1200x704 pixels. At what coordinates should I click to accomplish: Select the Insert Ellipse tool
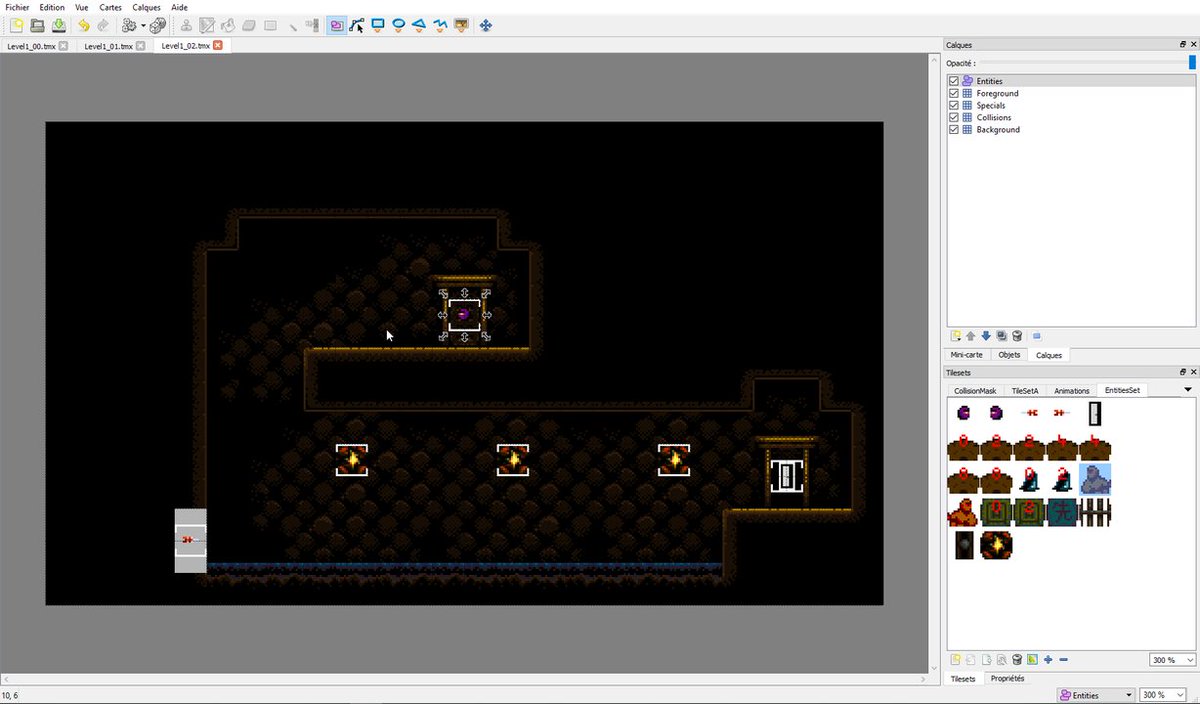(398, 25)
